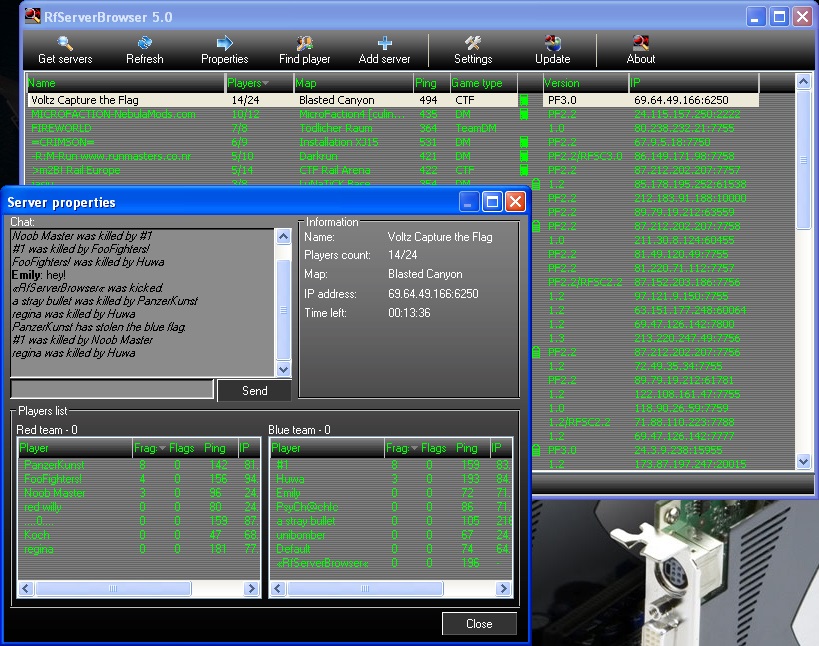Open the About dialog icon
Viewport: 819px width, 646px height.
pyautogui.click(x=641, y=43)
